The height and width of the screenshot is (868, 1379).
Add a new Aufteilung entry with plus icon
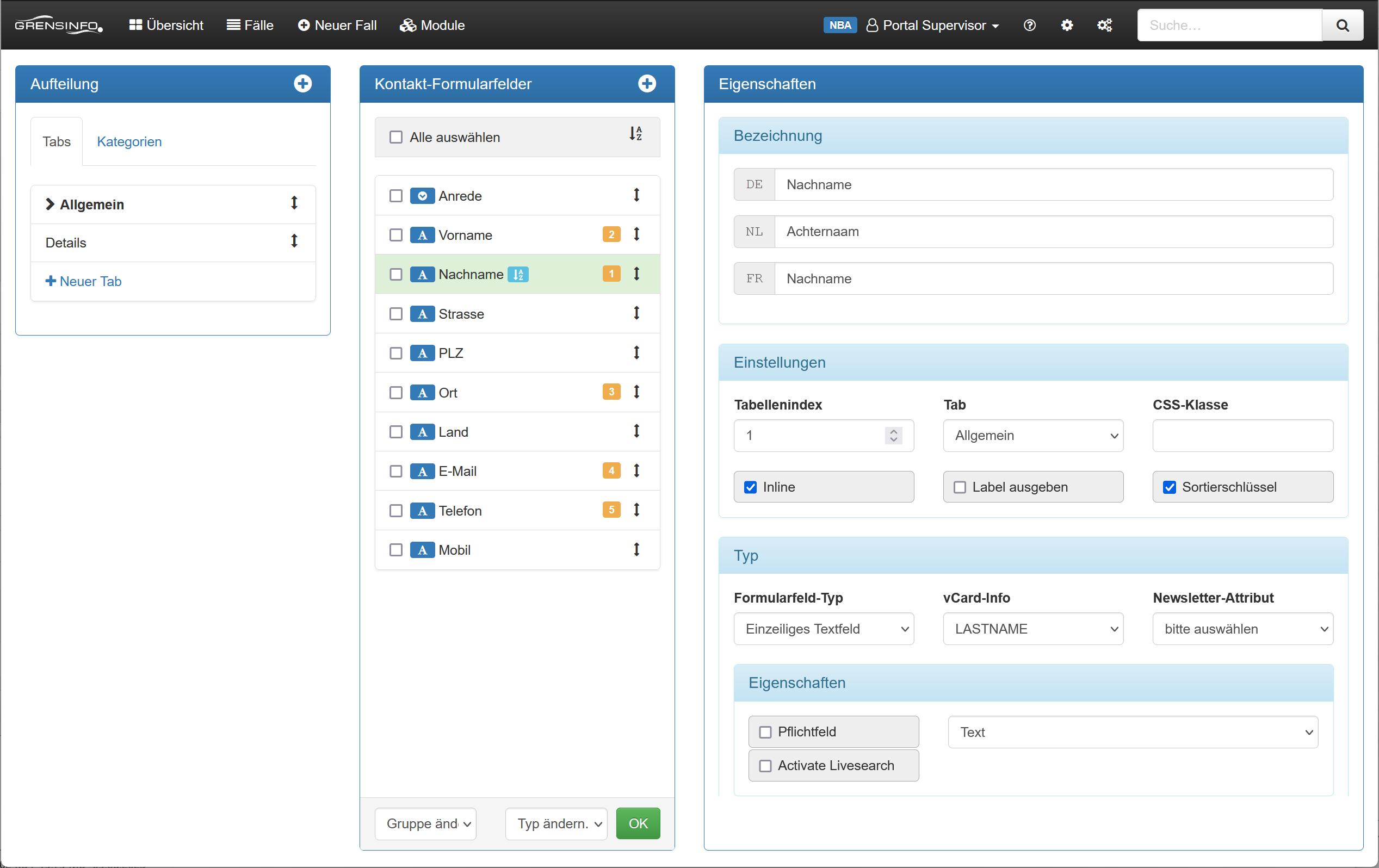click(x=302, y=84)
